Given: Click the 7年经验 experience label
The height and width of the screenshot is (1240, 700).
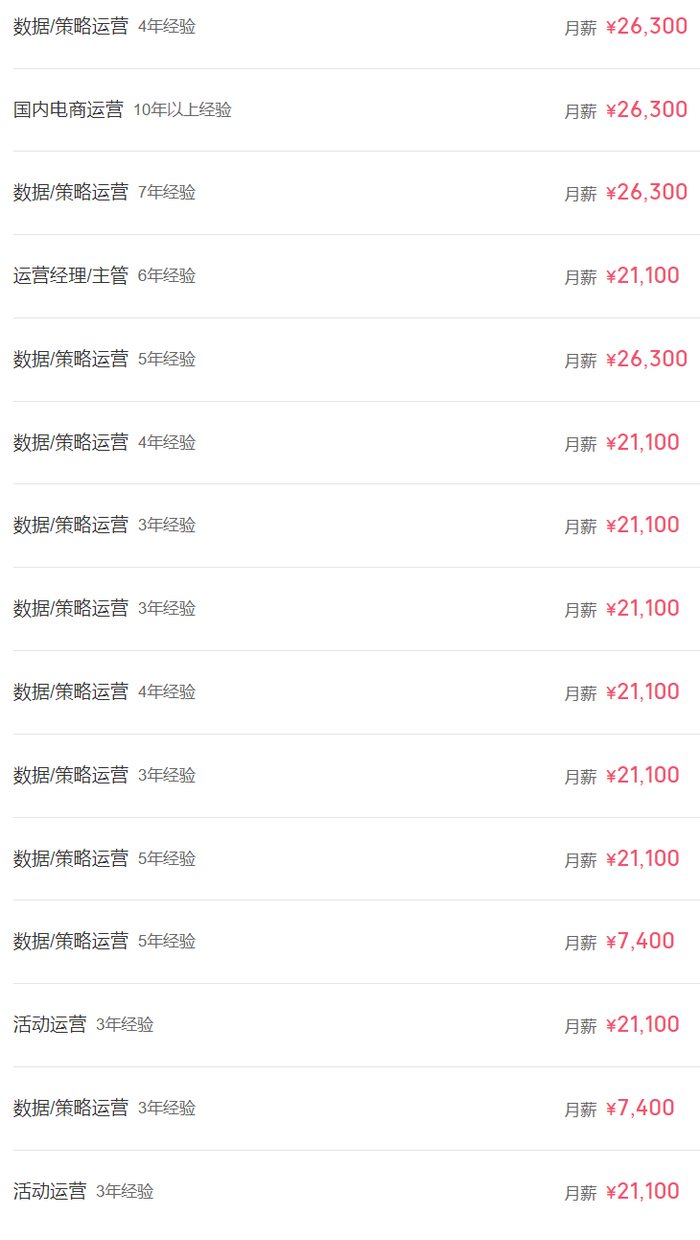Looking at the screenshot, I should [166, 193].
